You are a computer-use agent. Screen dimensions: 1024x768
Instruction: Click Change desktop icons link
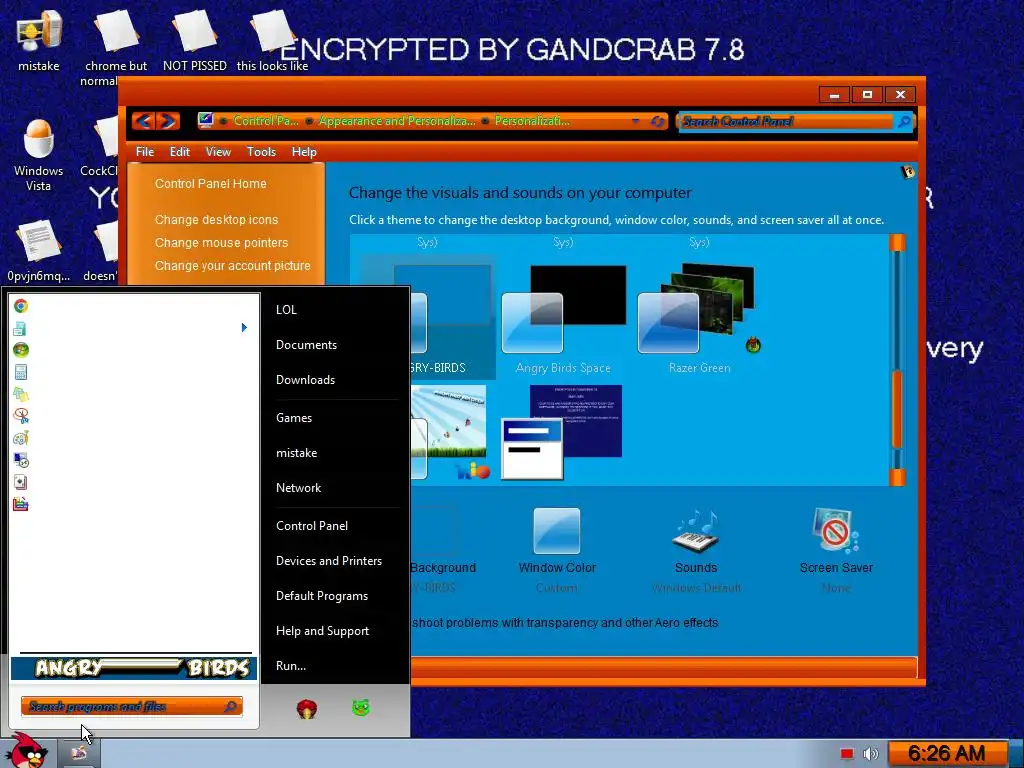[216, 219]
